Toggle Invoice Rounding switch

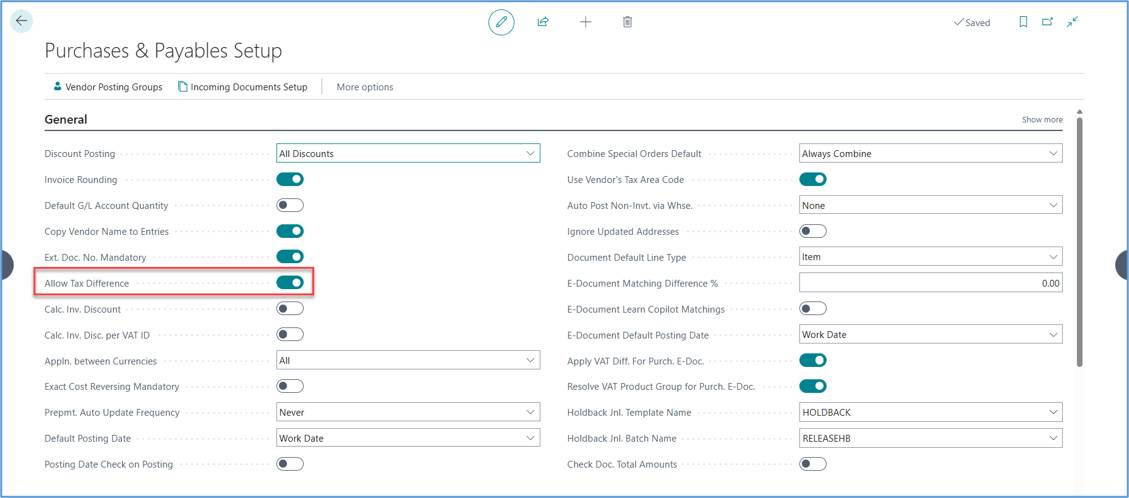290,179
